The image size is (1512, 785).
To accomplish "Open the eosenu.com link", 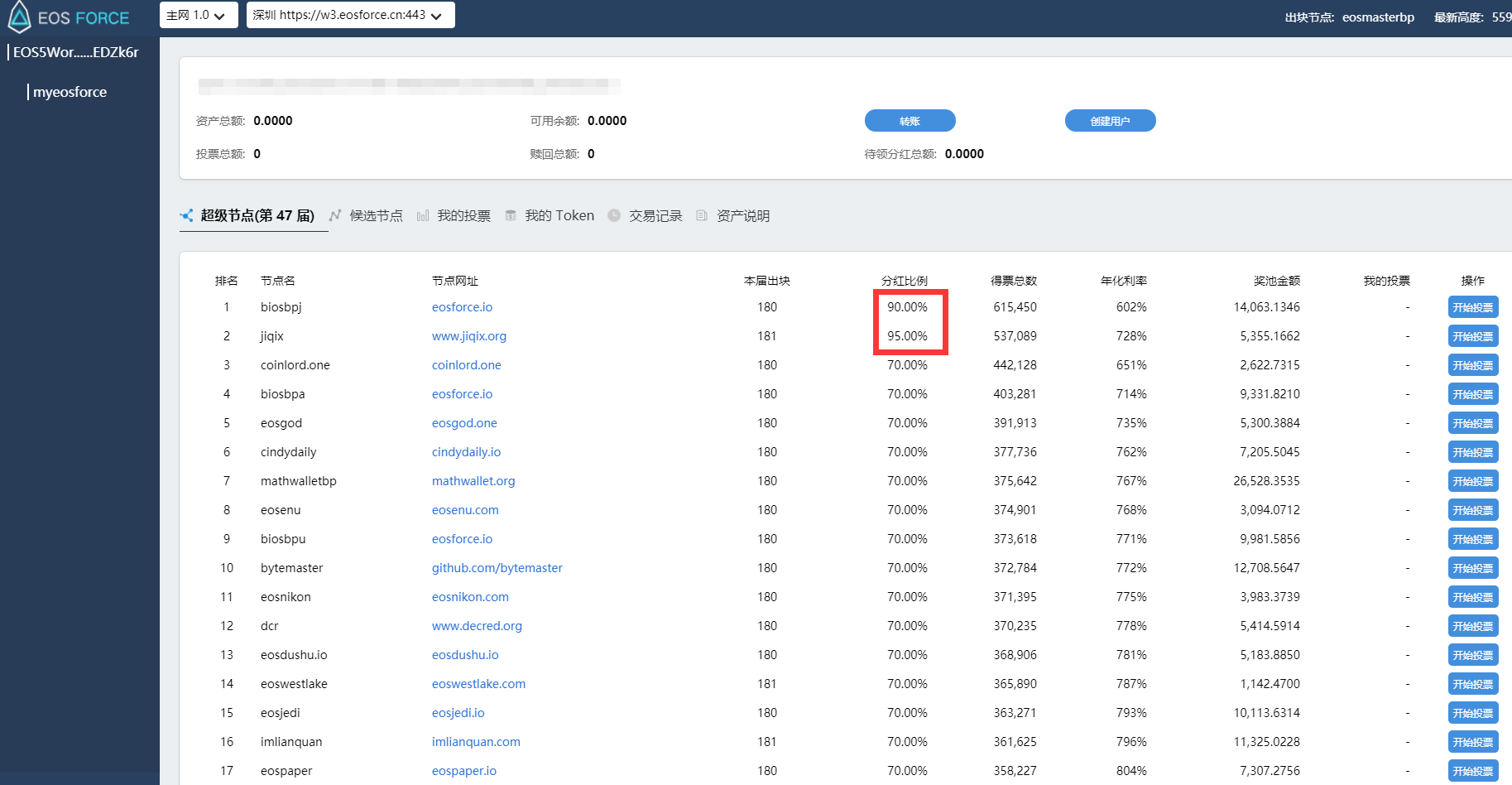I will tap(465, 510).
